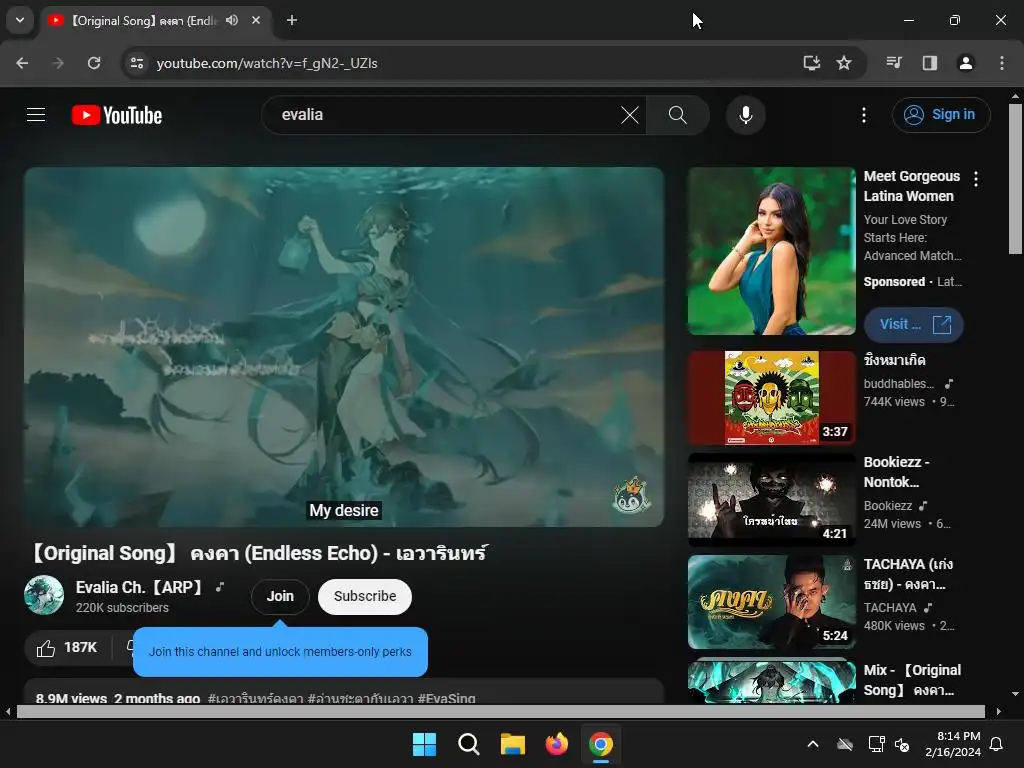Viewport: 1024px width, 768px height.
Task: Launch Firefox from the taskbar
Action: click(556, 744)
